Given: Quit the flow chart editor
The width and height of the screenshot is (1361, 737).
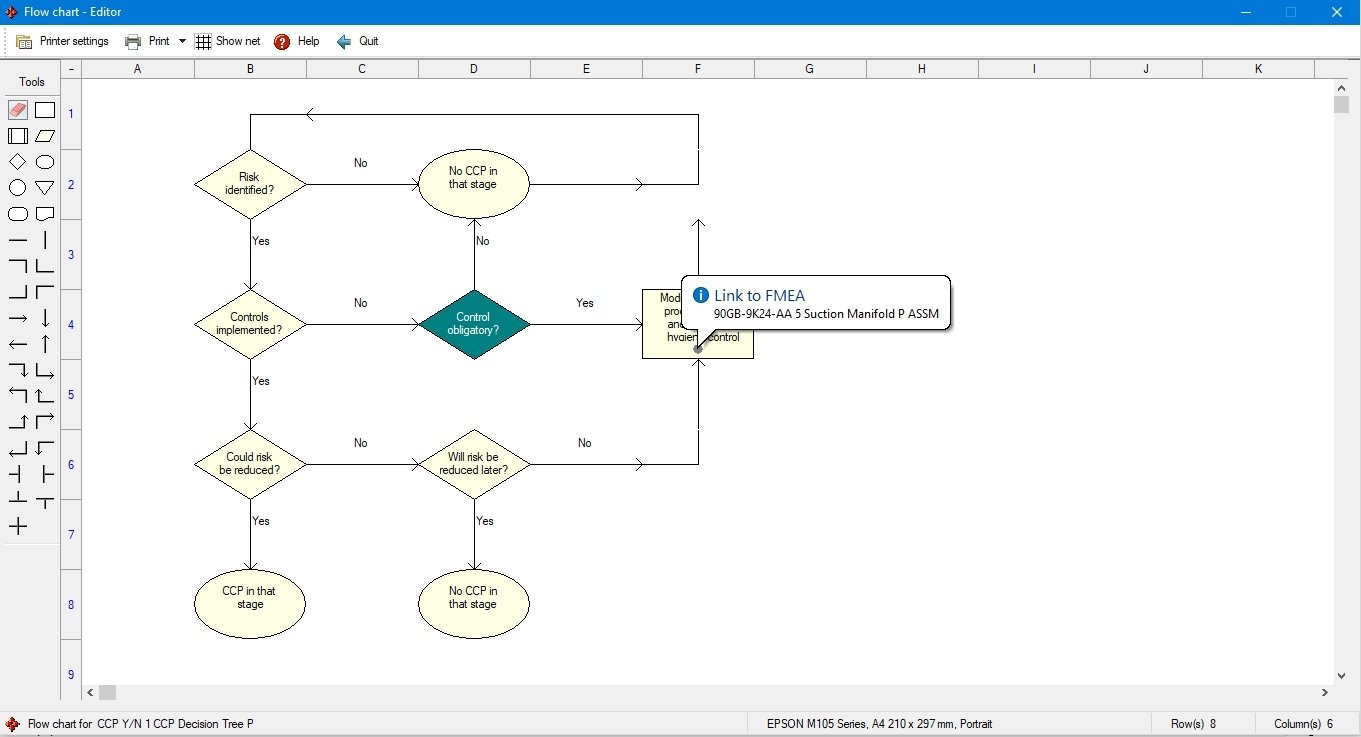Looking at the screenshot, I should tap(357, 41).
